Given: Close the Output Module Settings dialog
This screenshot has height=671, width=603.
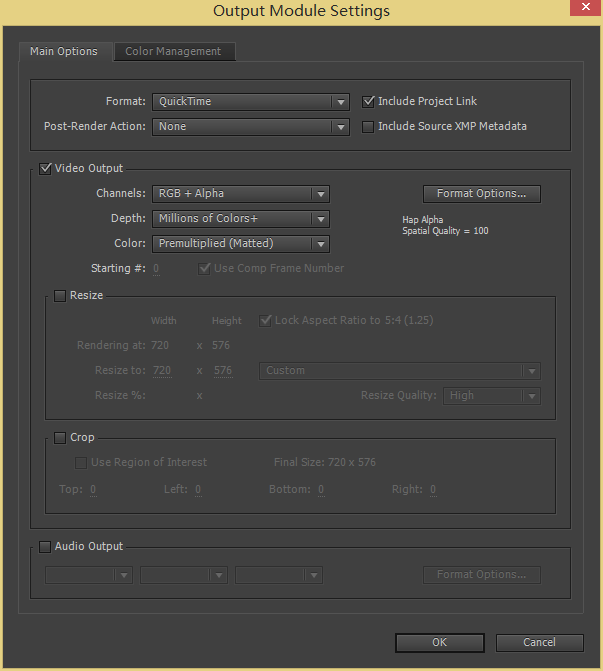Looking at the screenshot, I should click(585, 7).
